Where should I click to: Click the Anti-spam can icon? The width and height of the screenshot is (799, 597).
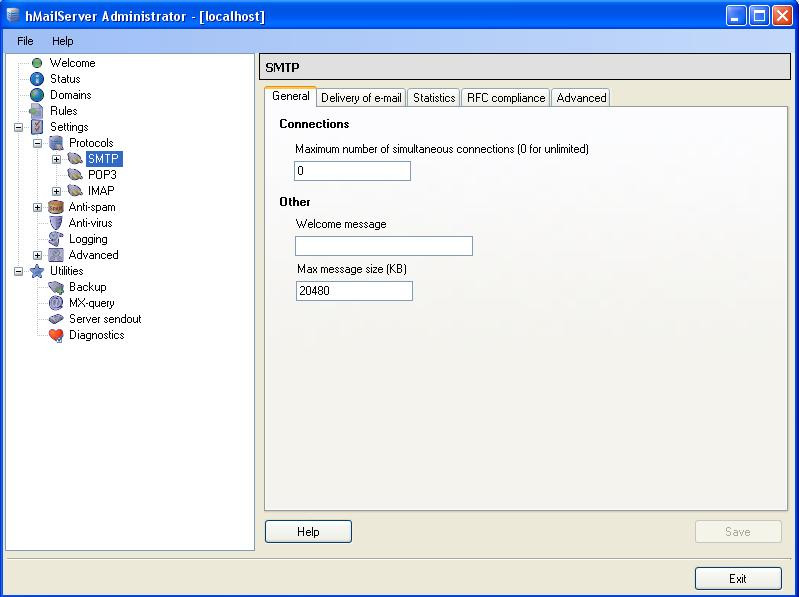click(56, 207)
